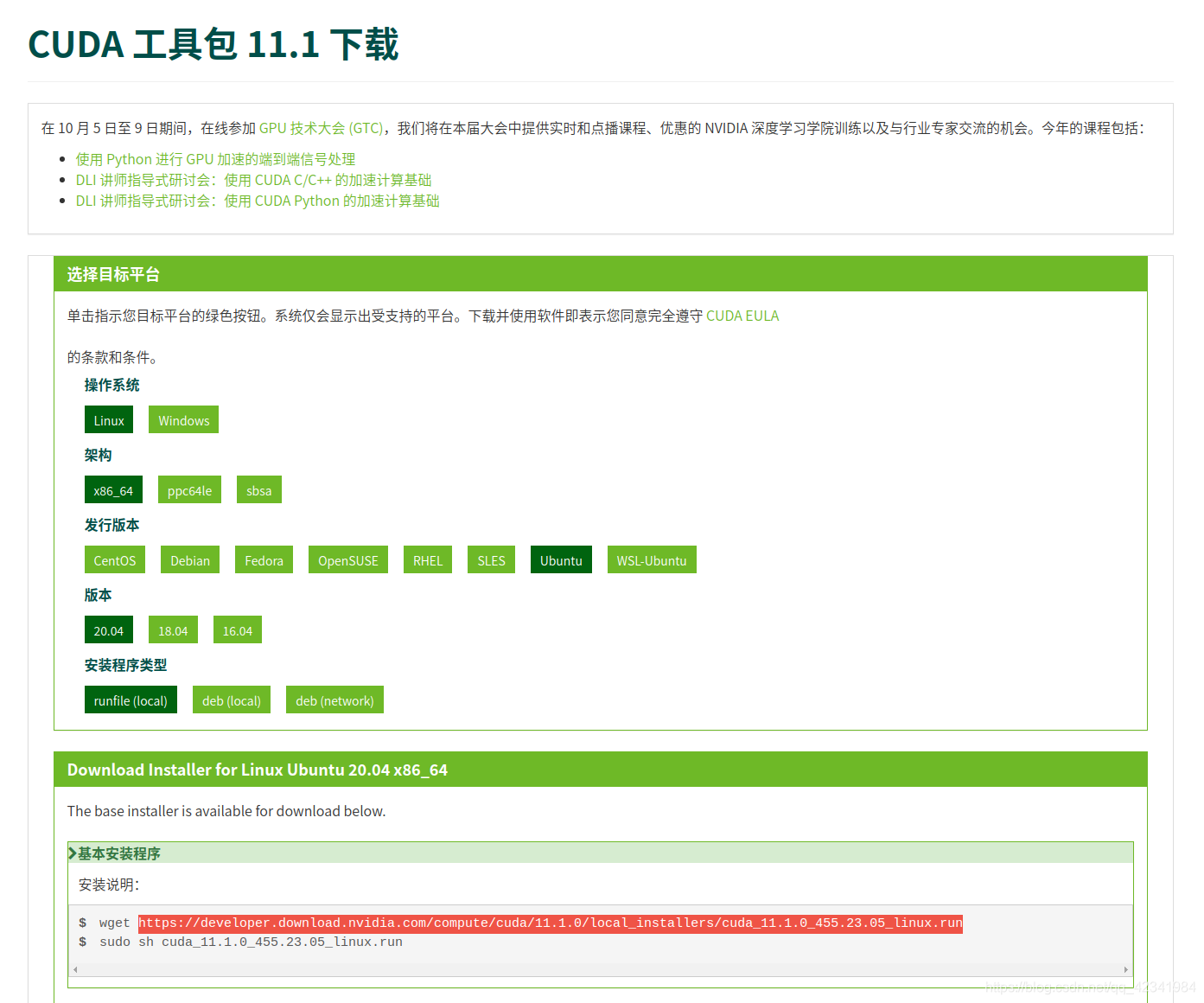
Task: Select version 16.04
Action: 238,630
